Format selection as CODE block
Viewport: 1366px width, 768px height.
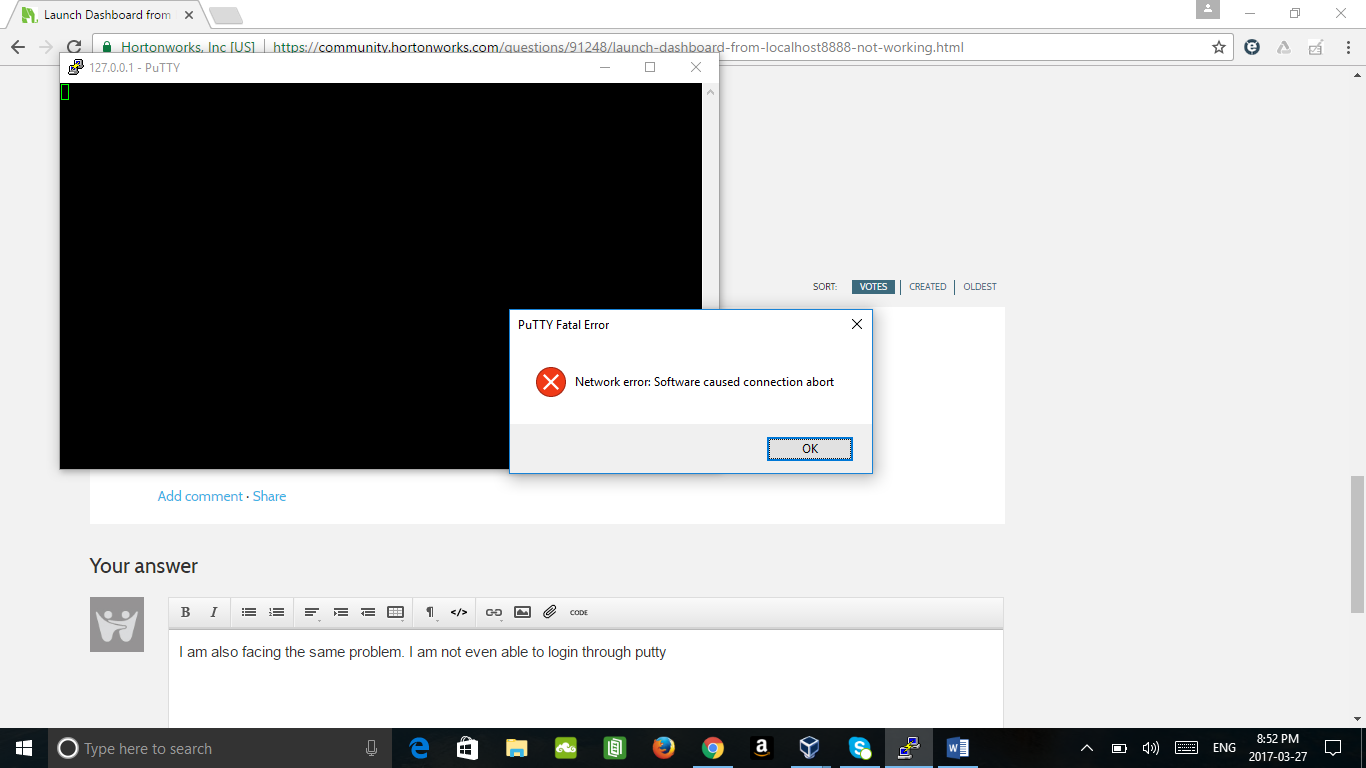(577, 613)
